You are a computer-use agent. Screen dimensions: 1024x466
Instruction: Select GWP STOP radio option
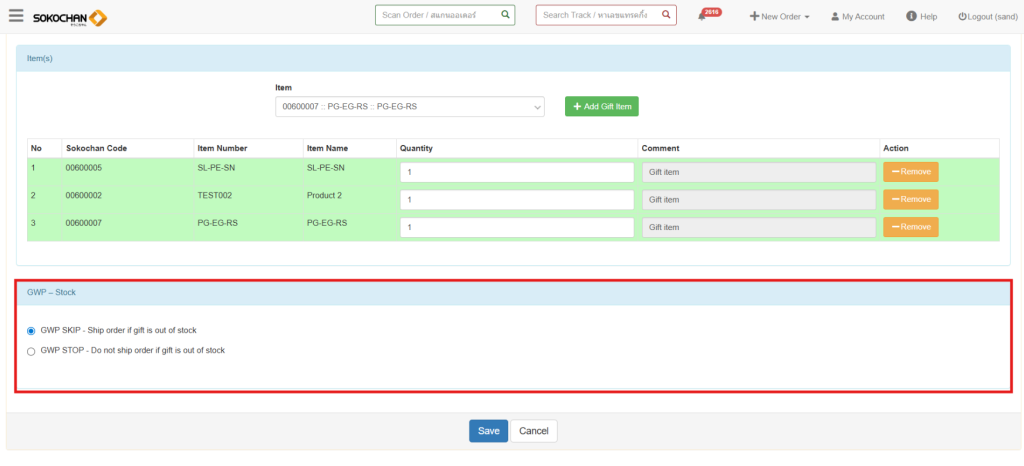[31, 351]
